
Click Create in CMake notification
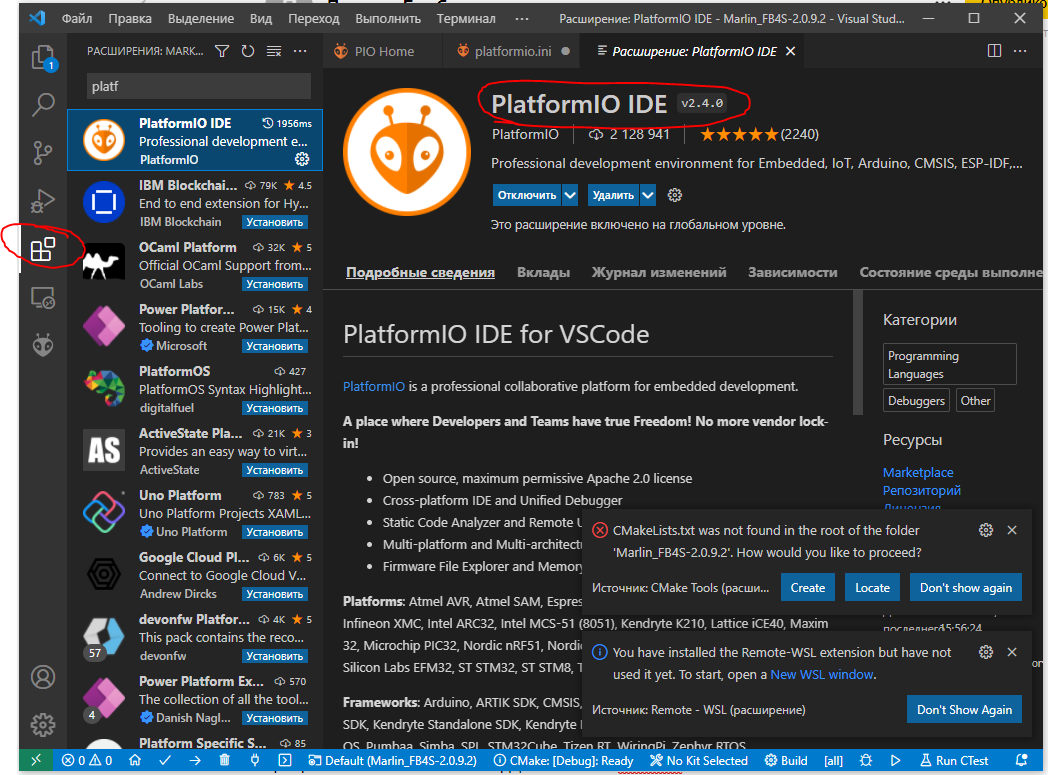click(807, 587)
